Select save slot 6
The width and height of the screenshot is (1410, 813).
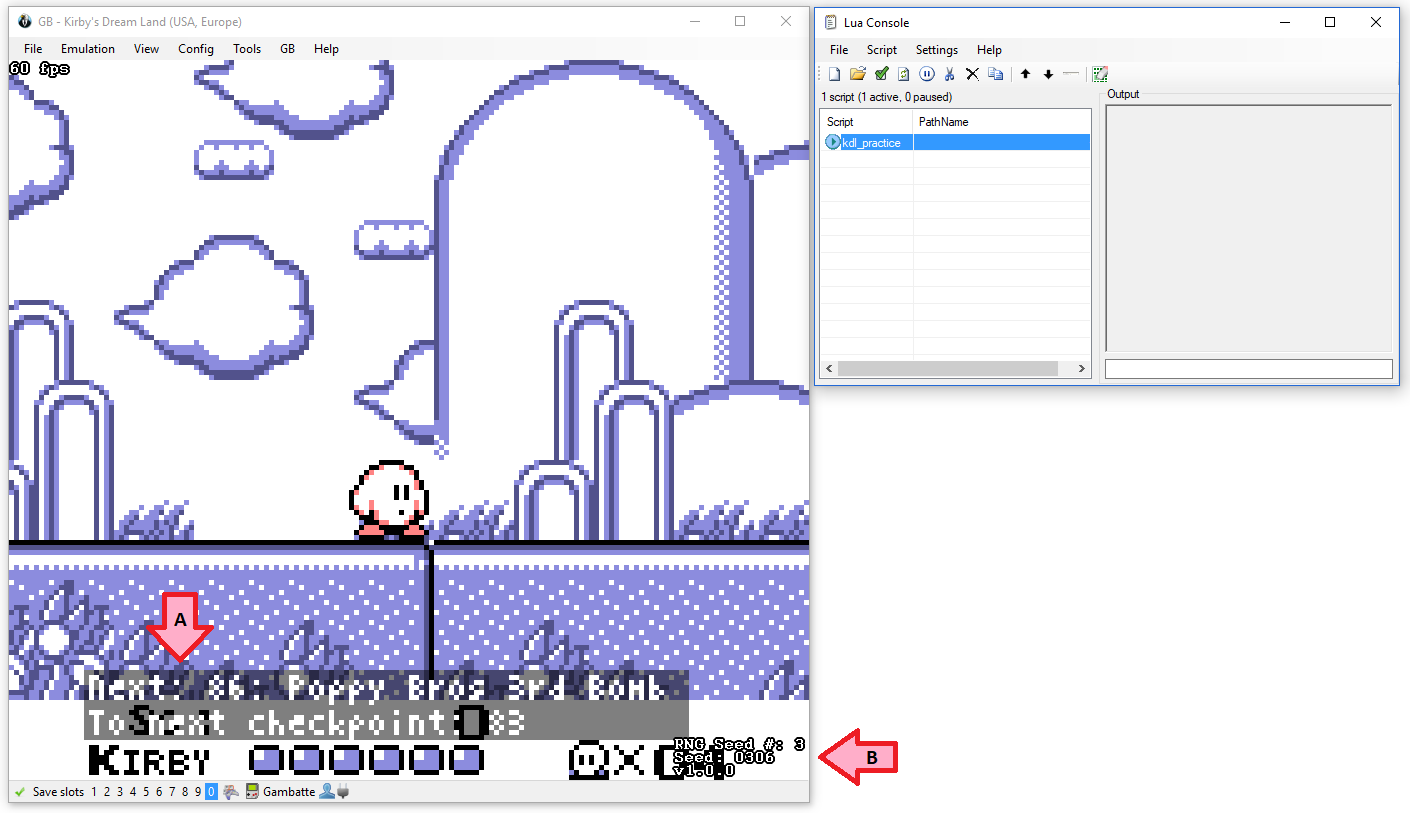[159, 792]
